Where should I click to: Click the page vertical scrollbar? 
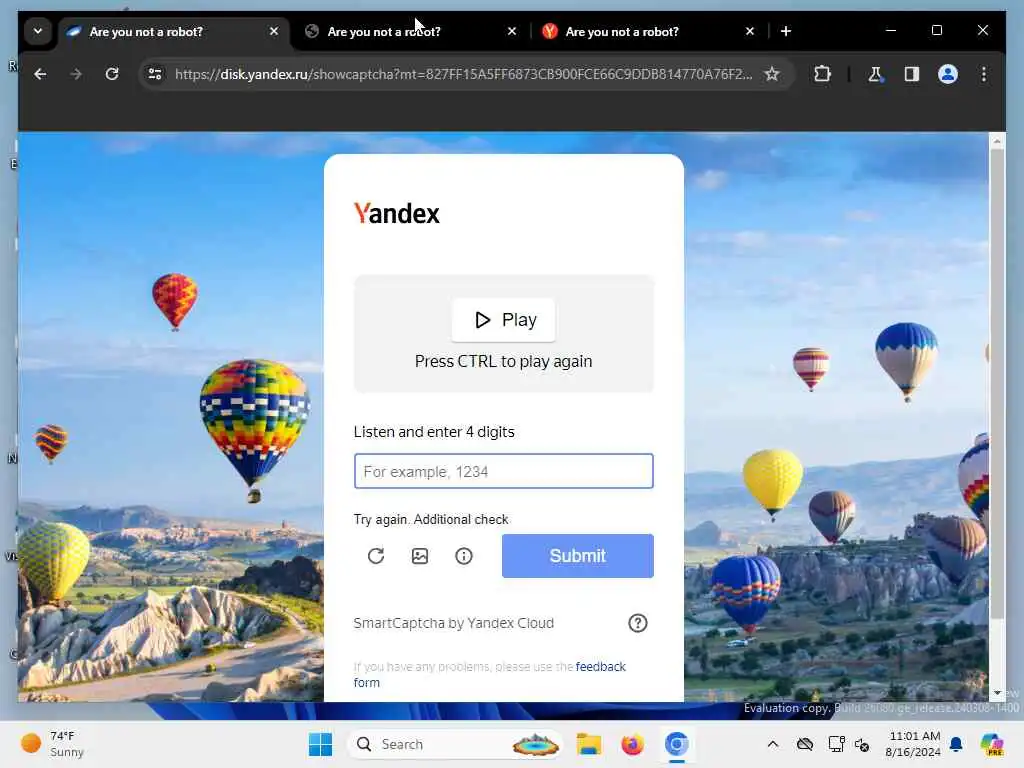coord(997,384)
